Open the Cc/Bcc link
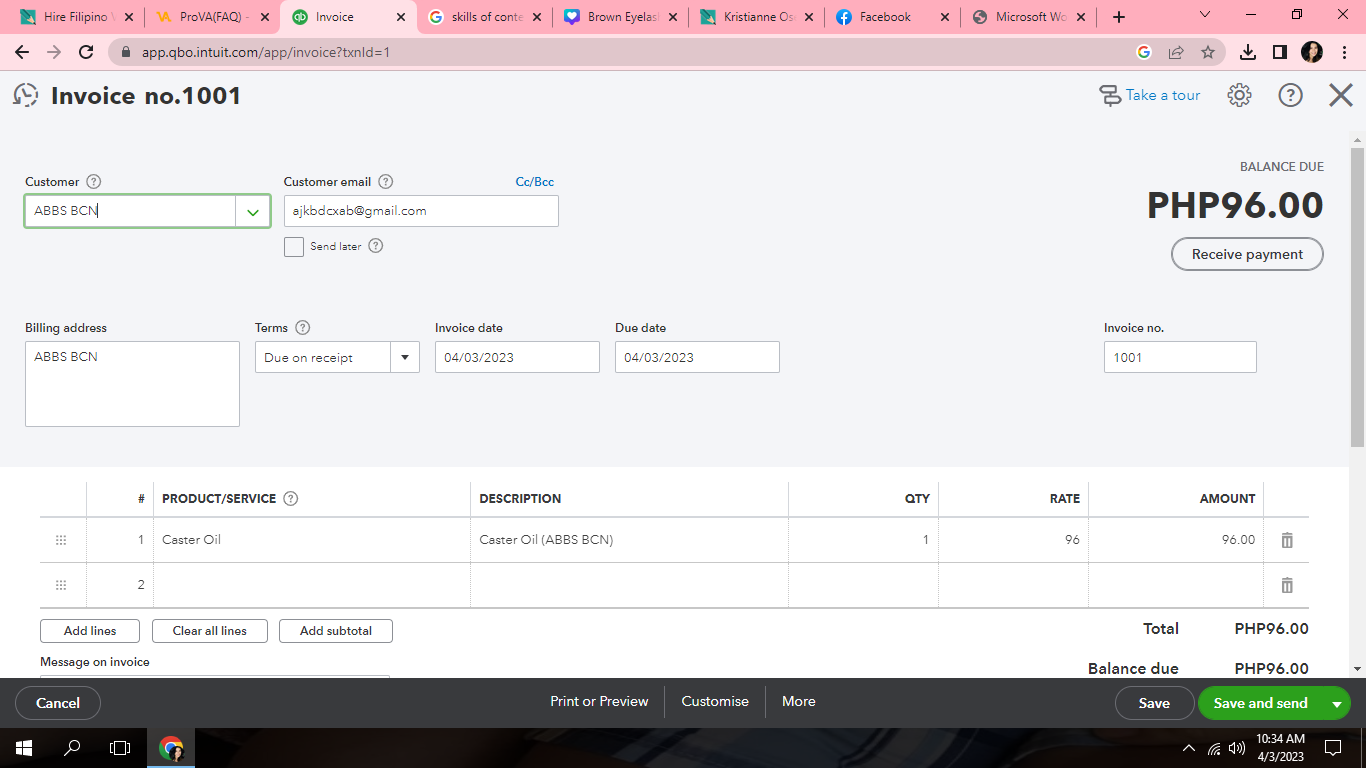Viewport: 1366px width, 768px height. (535, 182)
